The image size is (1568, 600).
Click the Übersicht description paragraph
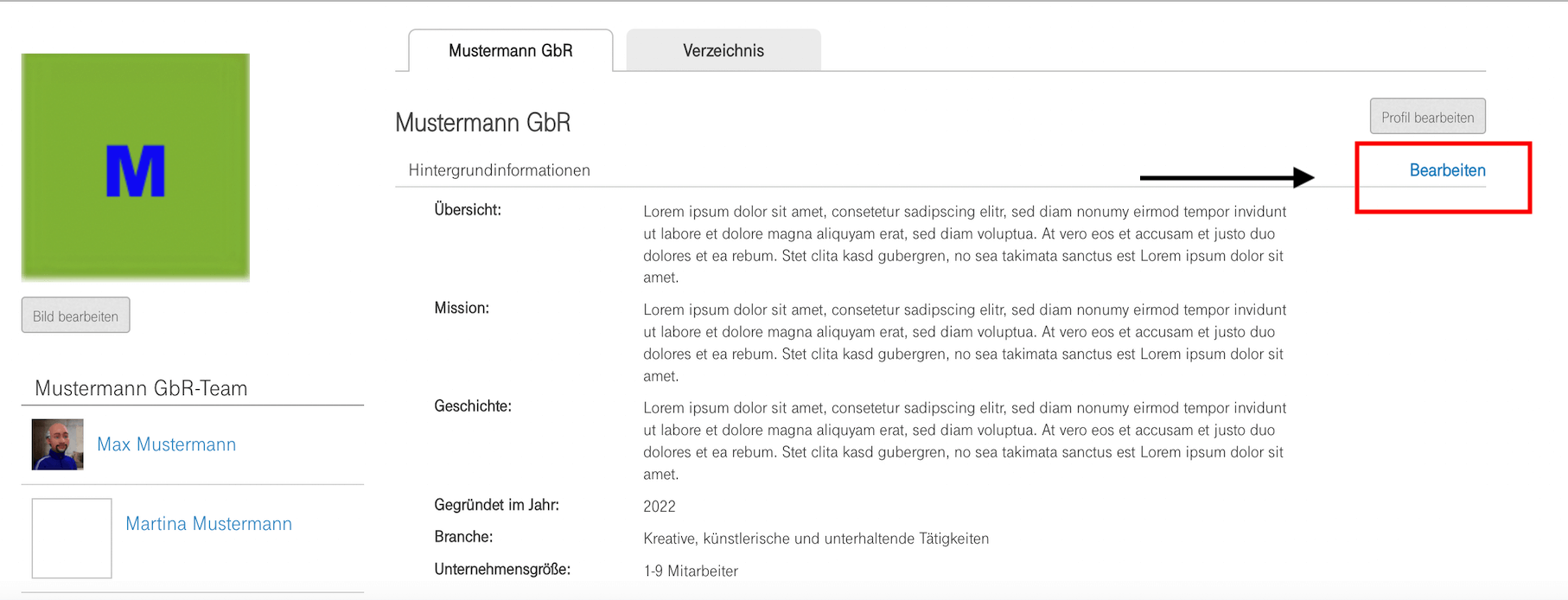(964, 245)
